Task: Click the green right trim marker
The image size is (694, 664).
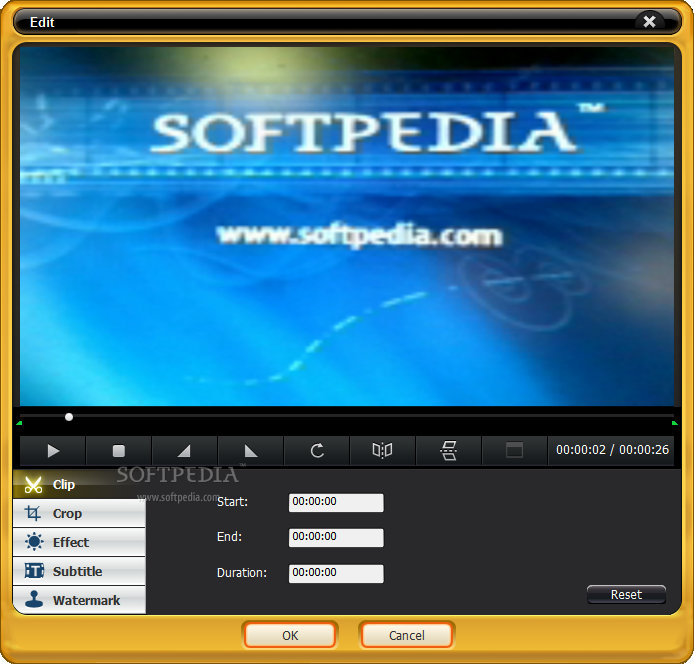Action: [675, 423]
